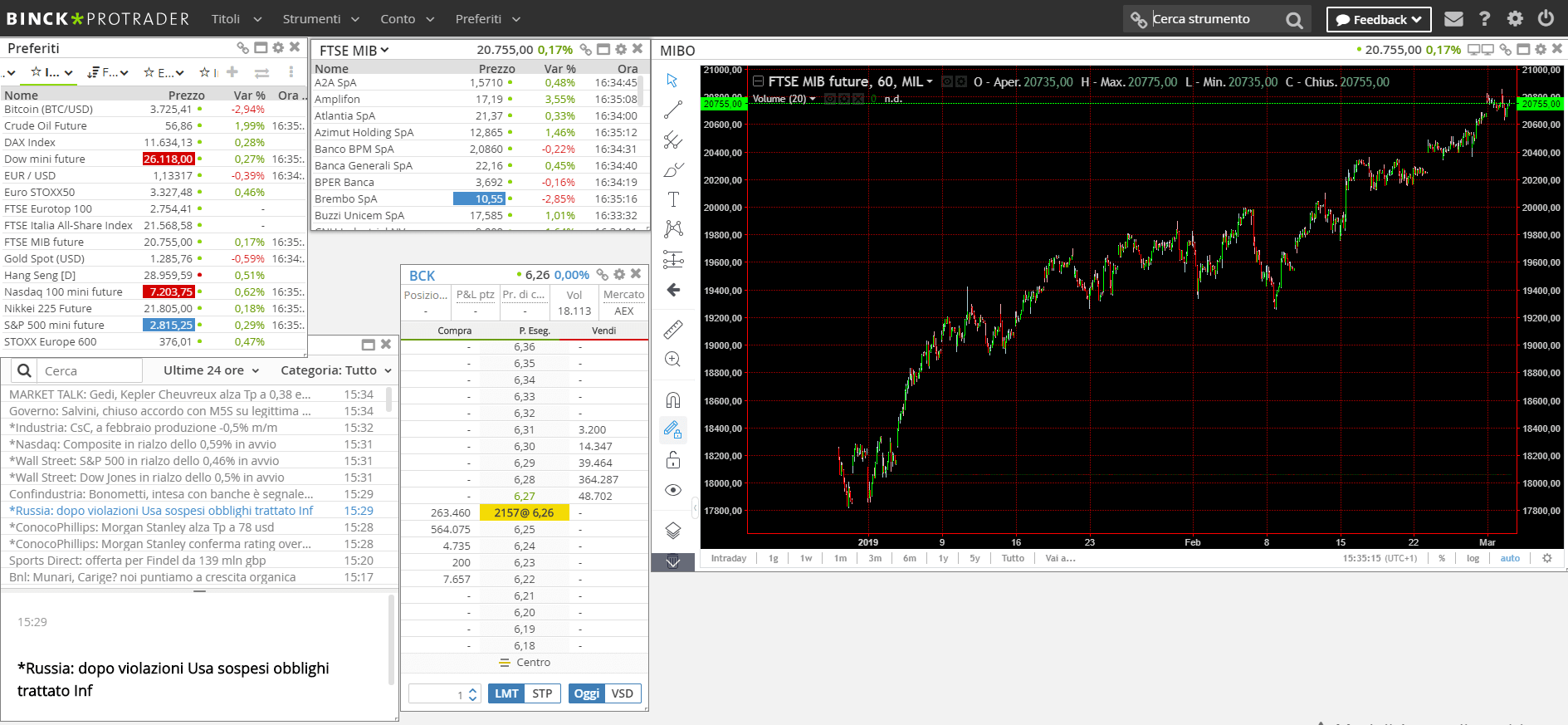Select LMT order type

(506, 693)
